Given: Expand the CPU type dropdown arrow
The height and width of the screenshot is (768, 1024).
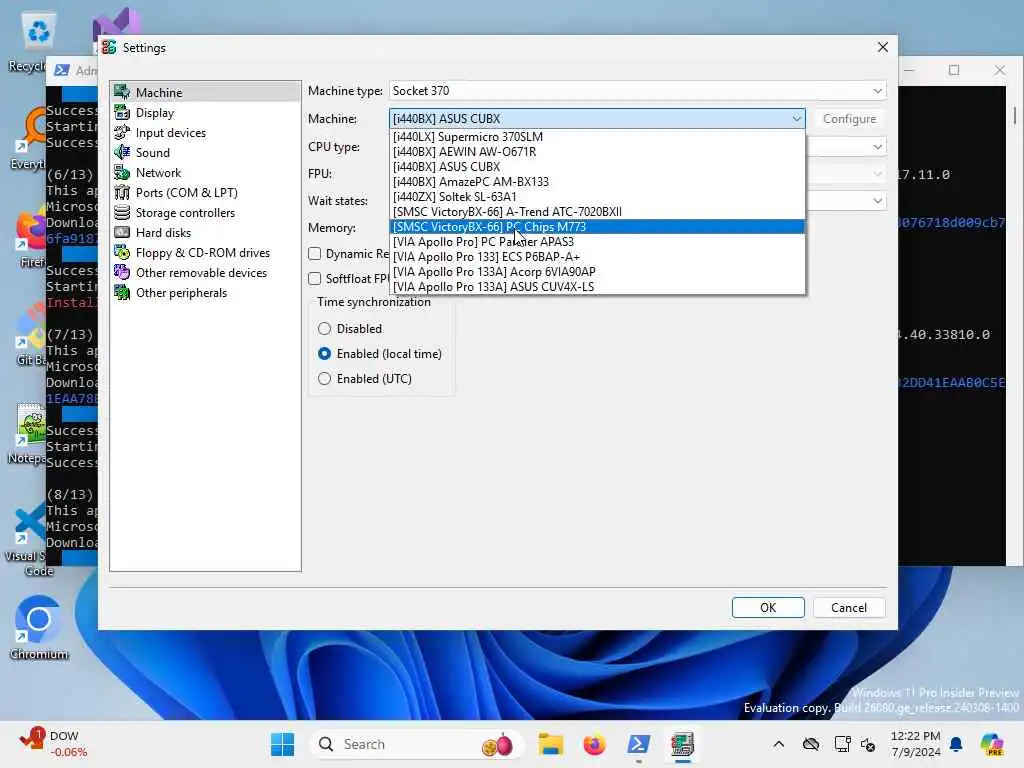Looking at the screenshot, I should [878, 147].
